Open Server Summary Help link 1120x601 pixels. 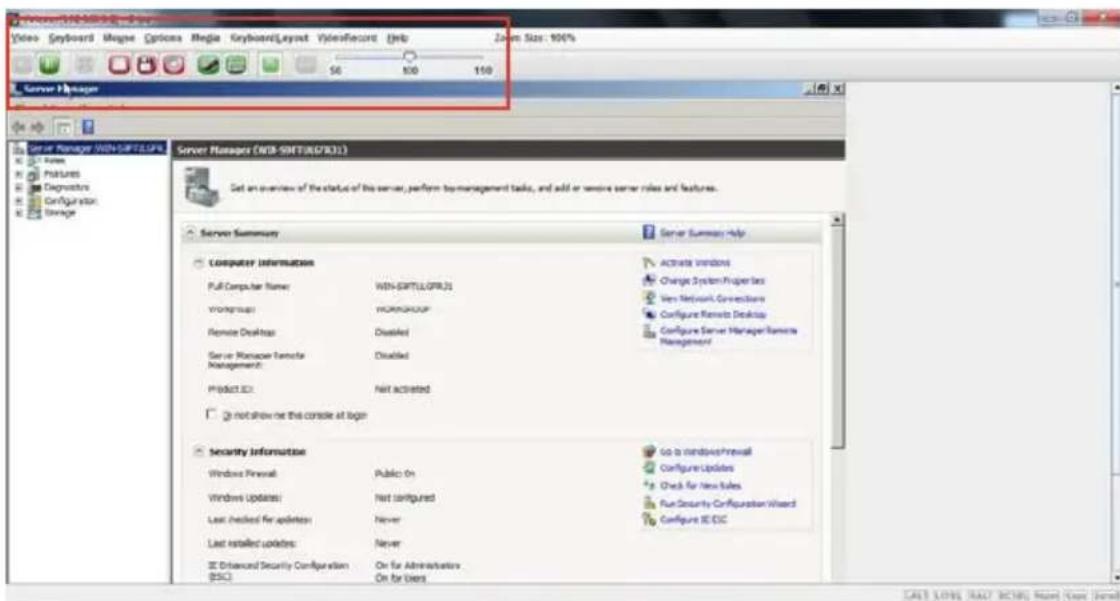click(702, 233)
